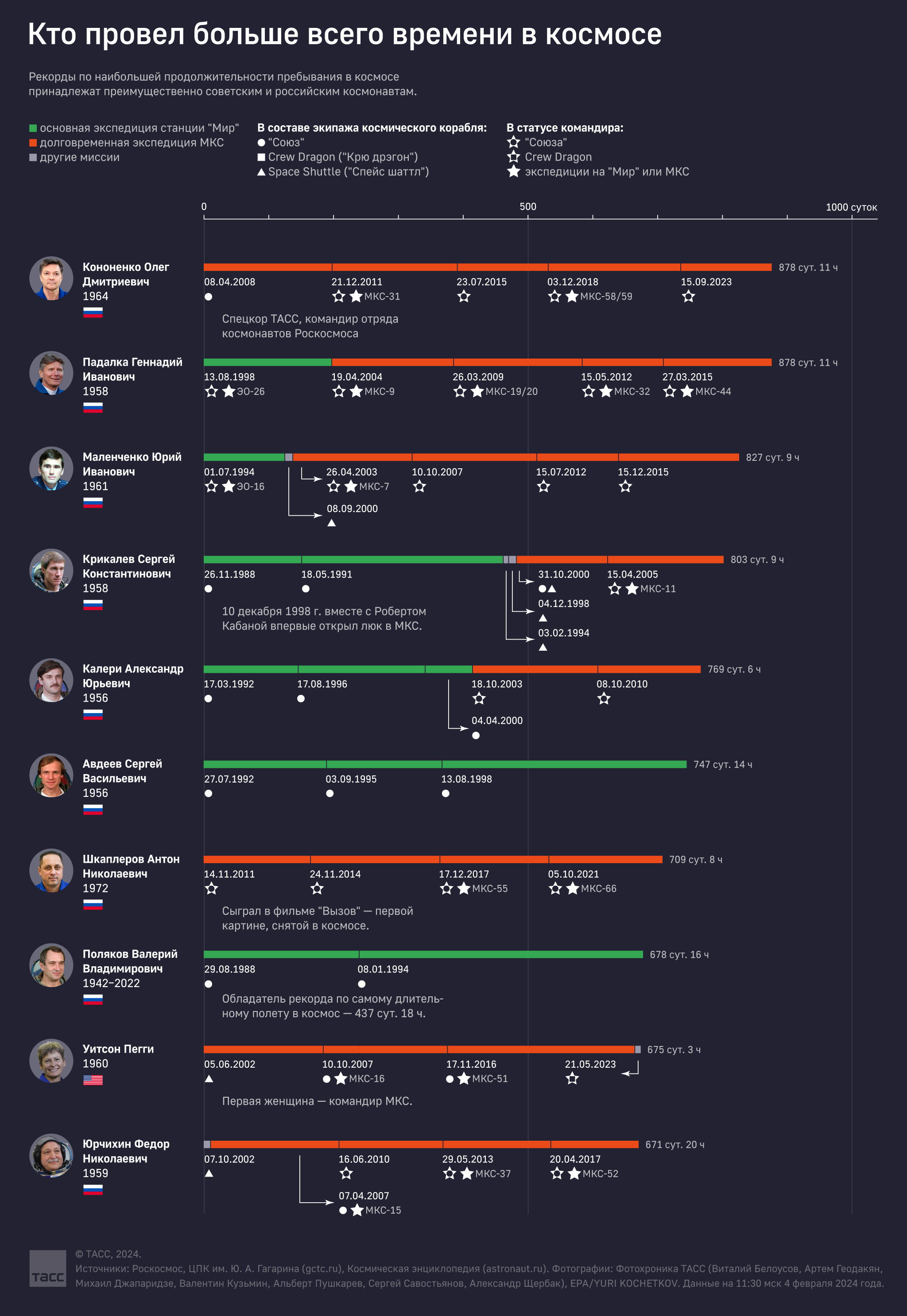Click Peggy Whitson's US flag icon

click(x=93, y=1080)
